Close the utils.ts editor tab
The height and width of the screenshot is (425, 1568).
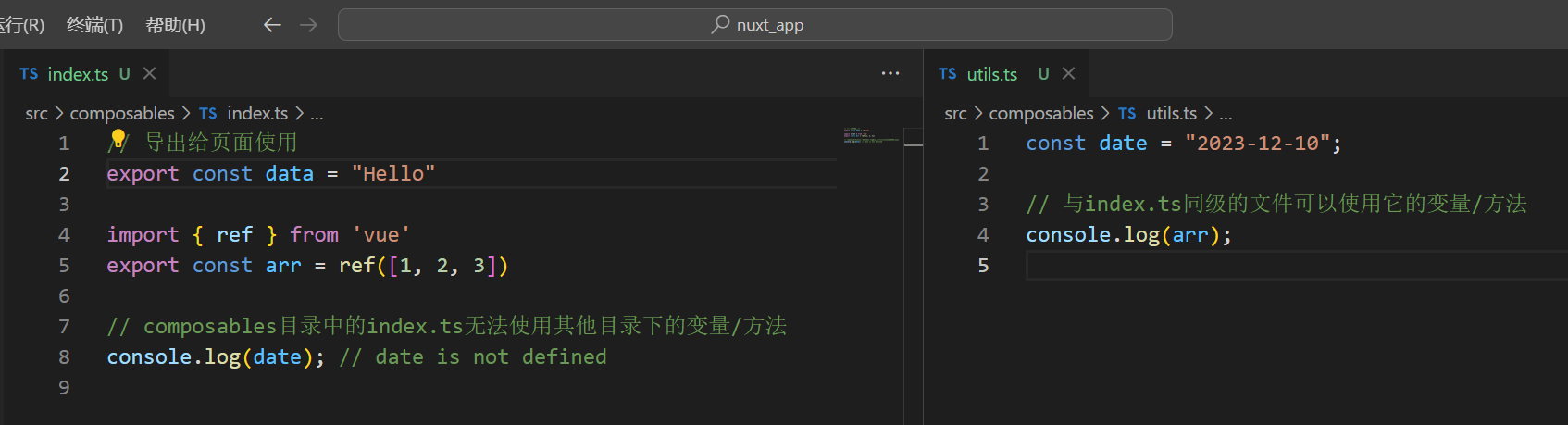(1069, 73)
